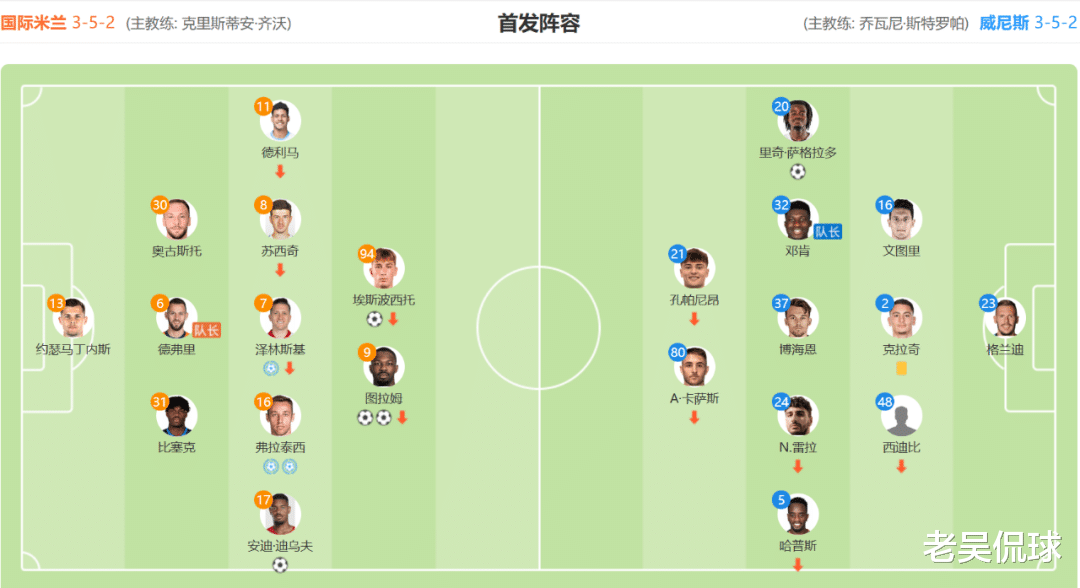Click the yellow card under 克拉奇
Image resolution: width=1080 pixels, height=588 pixels.
point(901,368)
